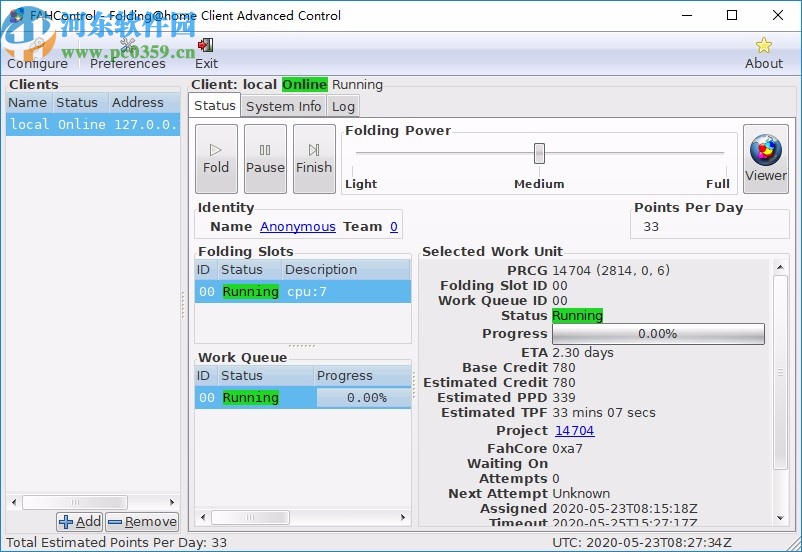802x552 pixels.
Task: Click the Fold play button
Action: (216, 159)
